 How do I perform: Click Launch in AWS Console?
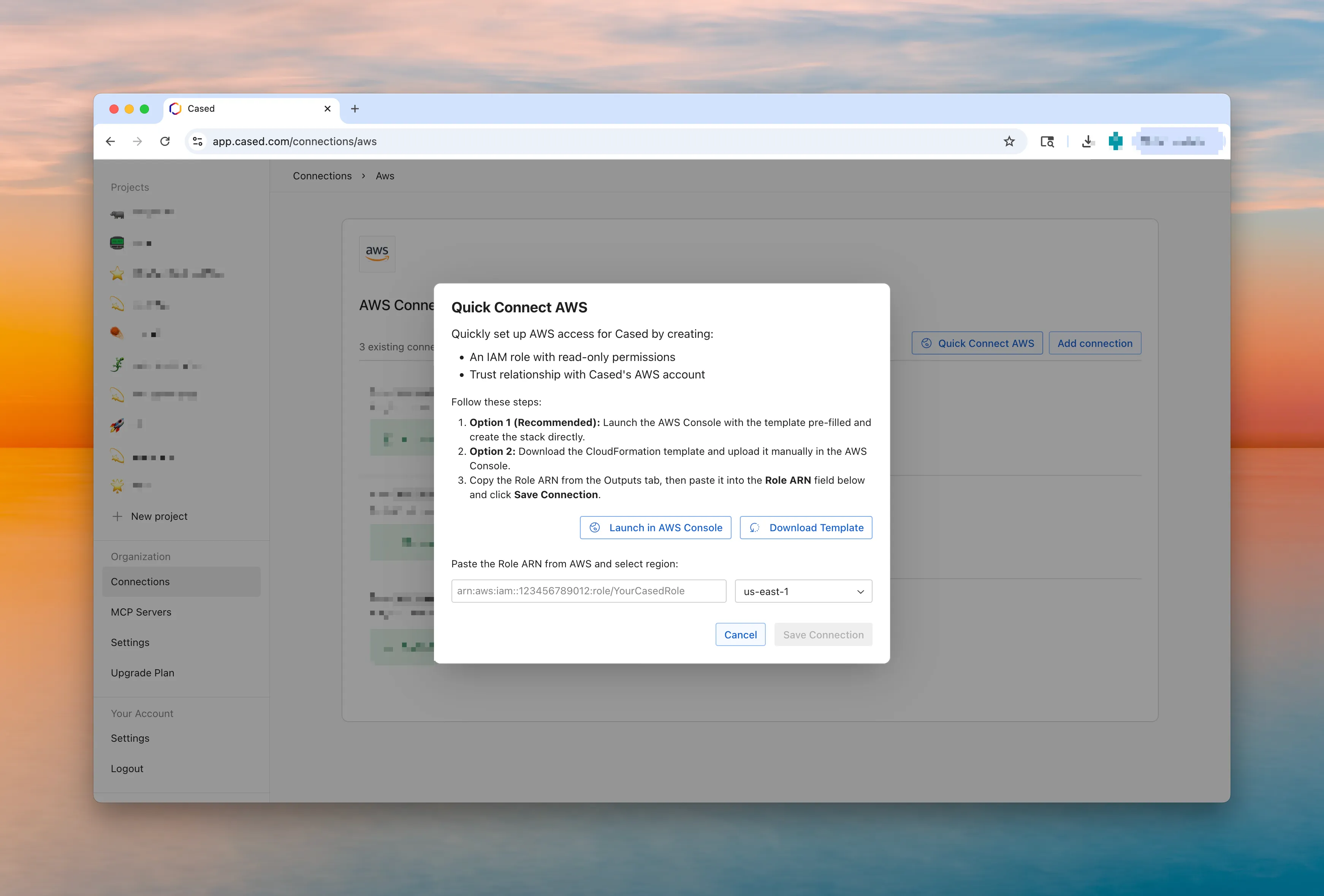point(655,527)
